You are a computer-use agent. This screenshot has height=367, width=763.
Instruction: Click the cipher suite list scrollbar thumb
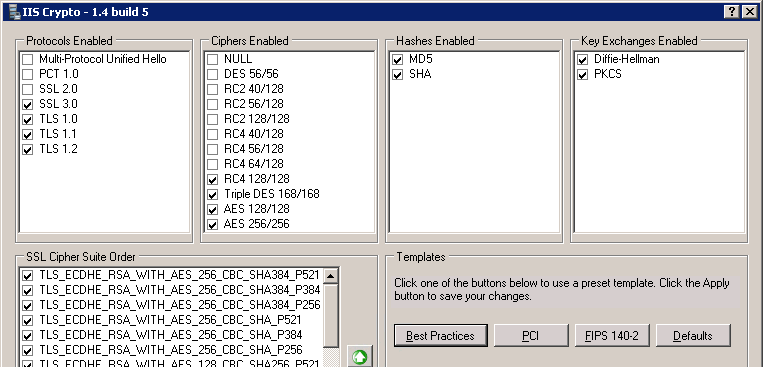point(331,316)
